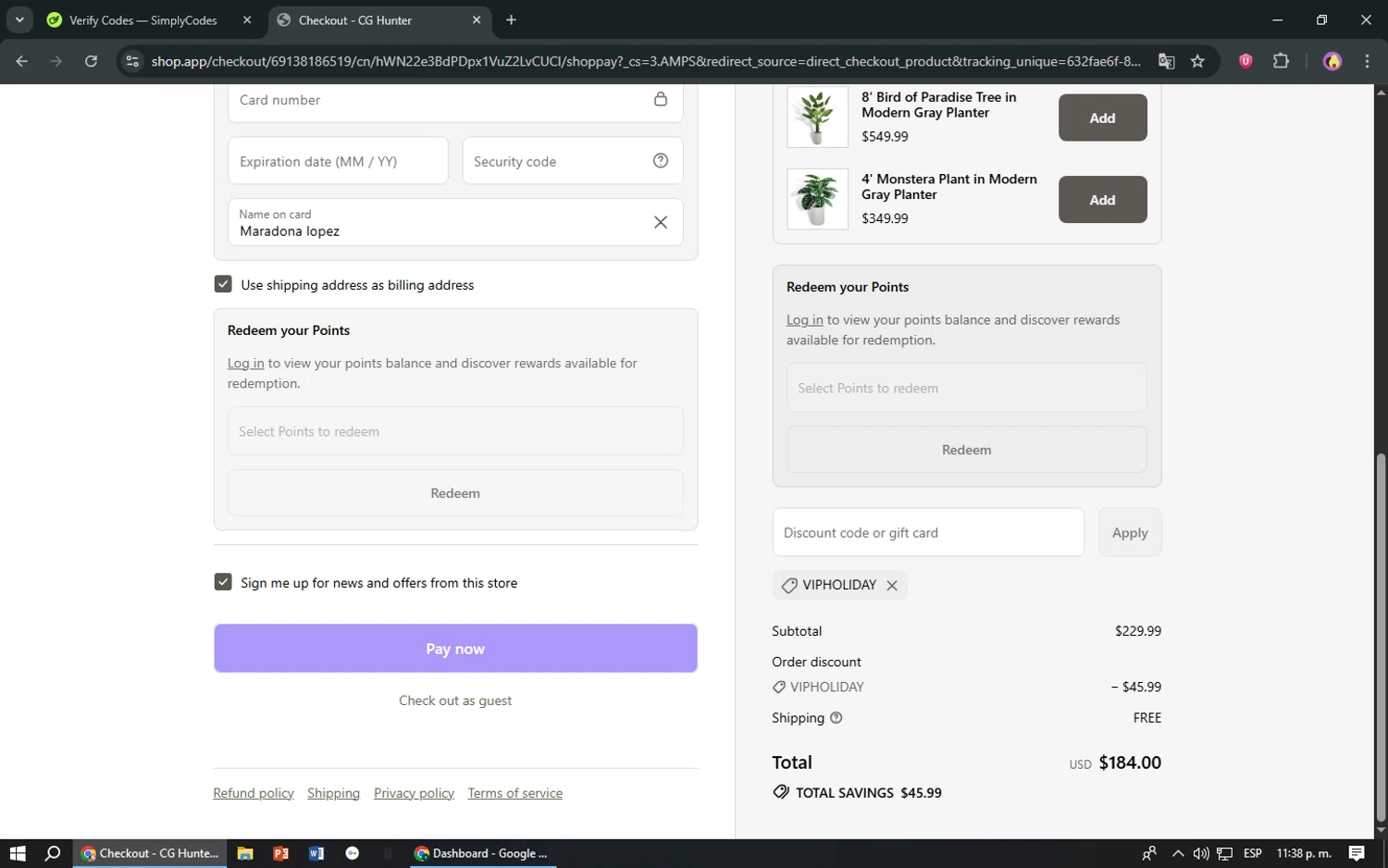Click the TOTAL SAVINGS $45.99 text
This screenshot has width=1388, height=868.
click(868, 793)
